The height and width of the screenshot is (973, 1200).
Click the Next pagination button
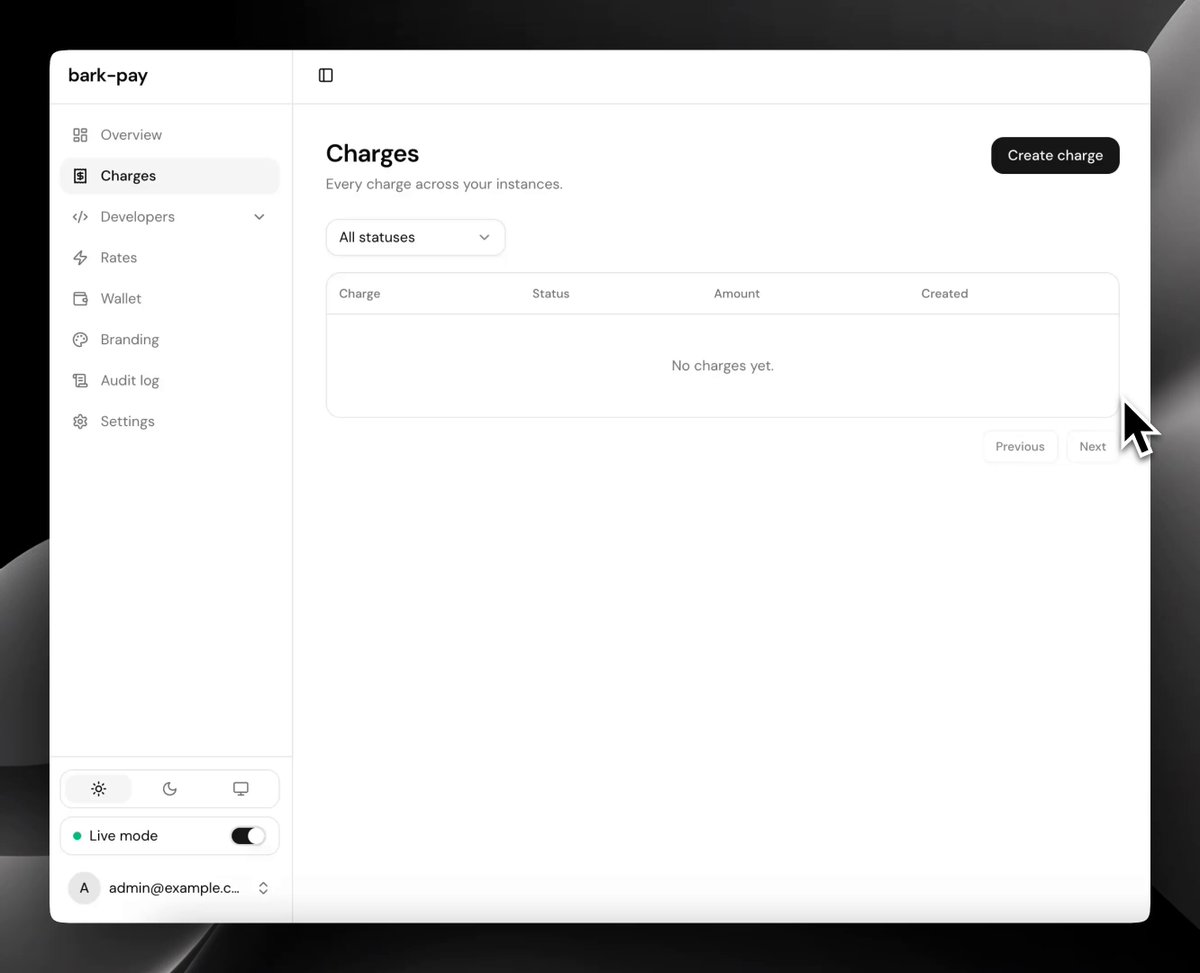(1092, 447)
